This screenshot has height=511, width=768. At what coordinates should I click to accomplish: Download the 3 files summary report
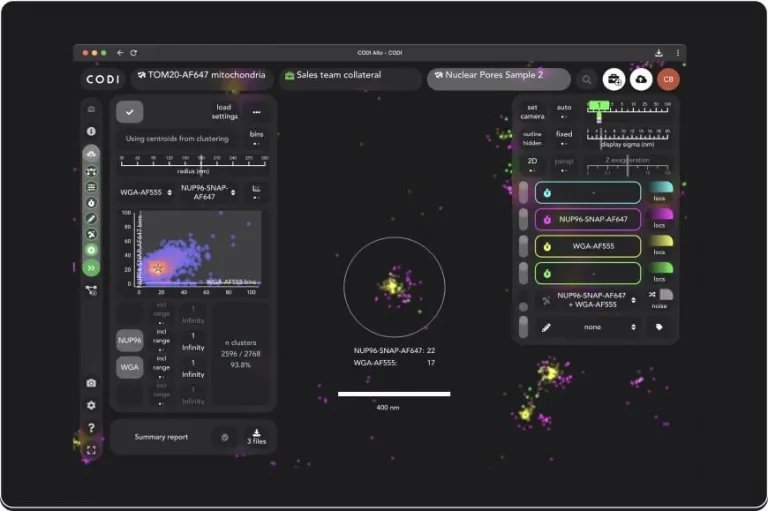(257, 436)
